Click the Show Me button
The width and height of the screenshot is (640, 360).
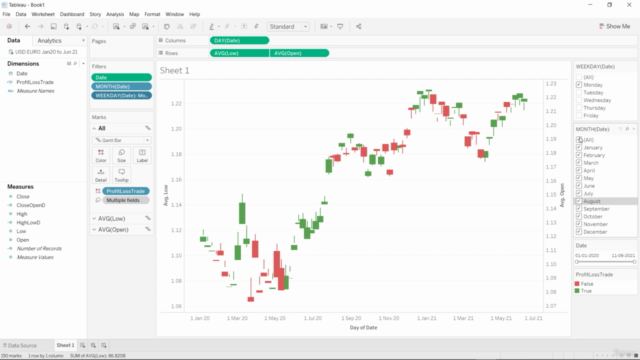[614, 27]
